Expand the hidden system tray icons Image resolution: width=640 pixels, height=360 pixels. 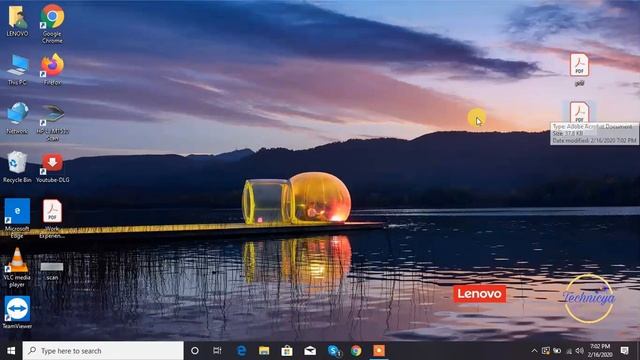(x=534, y=351)
